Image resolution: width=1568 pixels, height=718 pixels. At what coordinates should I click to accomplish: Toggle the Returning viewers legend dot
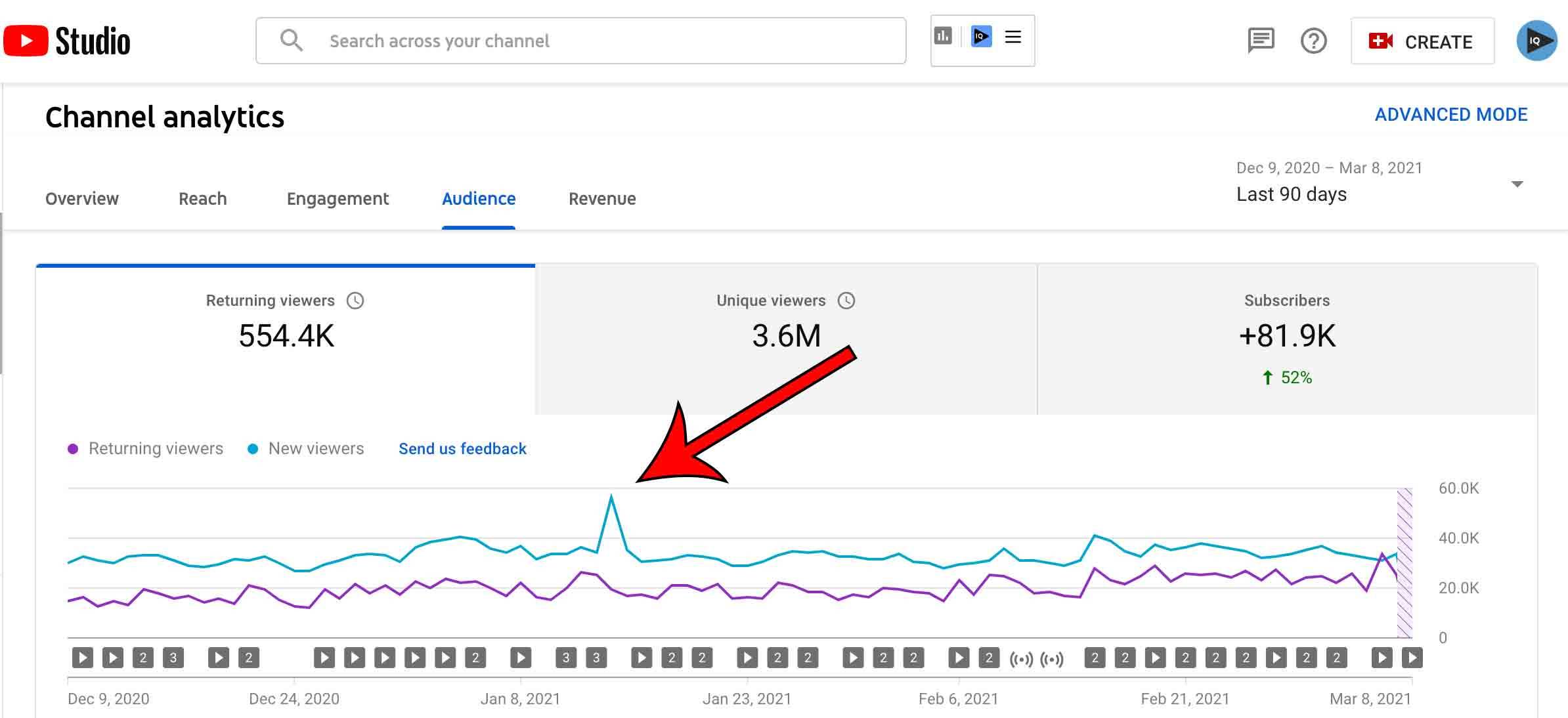73,449
